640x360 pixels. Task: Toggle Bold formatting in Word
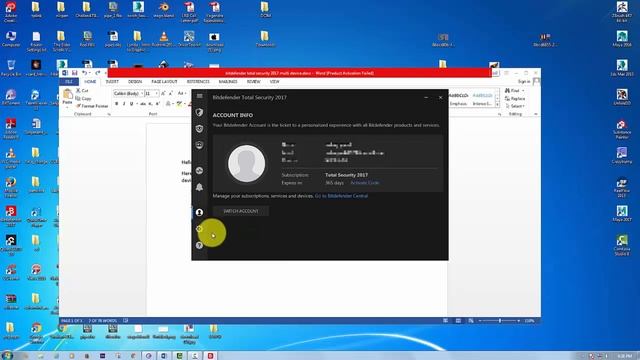(x=117, y=104)
